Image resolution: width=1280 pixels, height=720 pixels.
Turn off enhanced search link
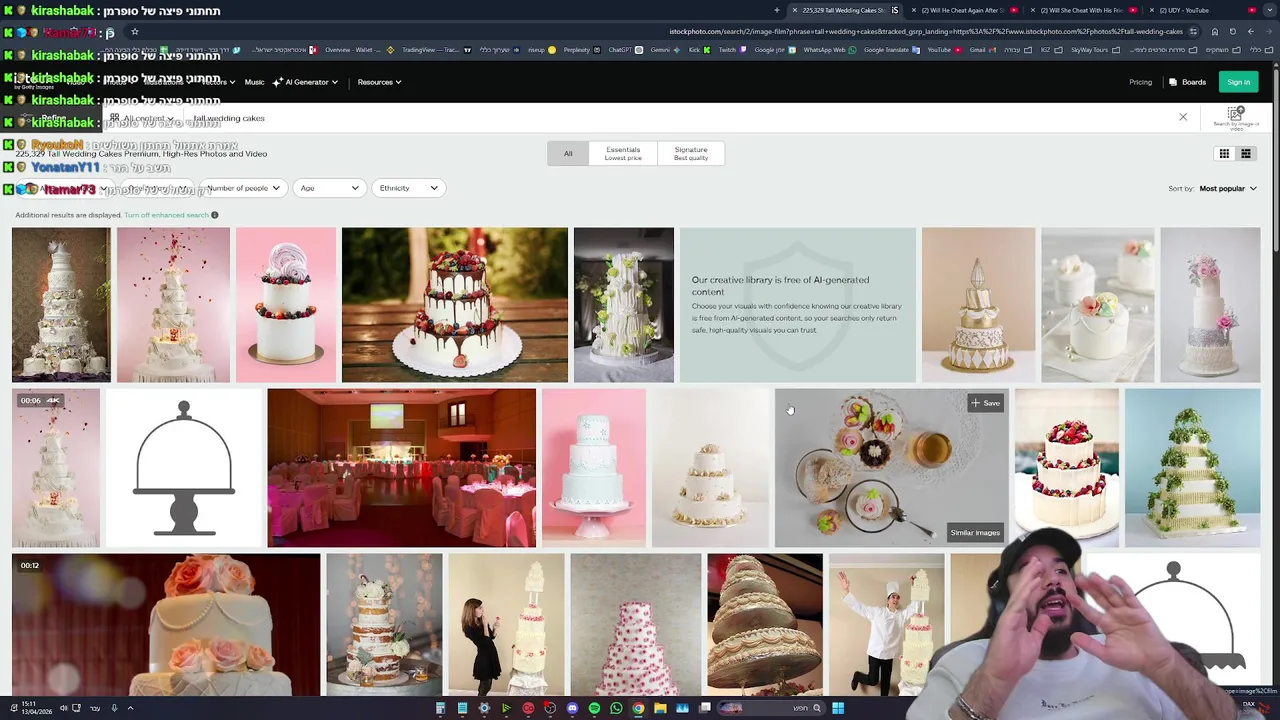(x=166, y=215)
